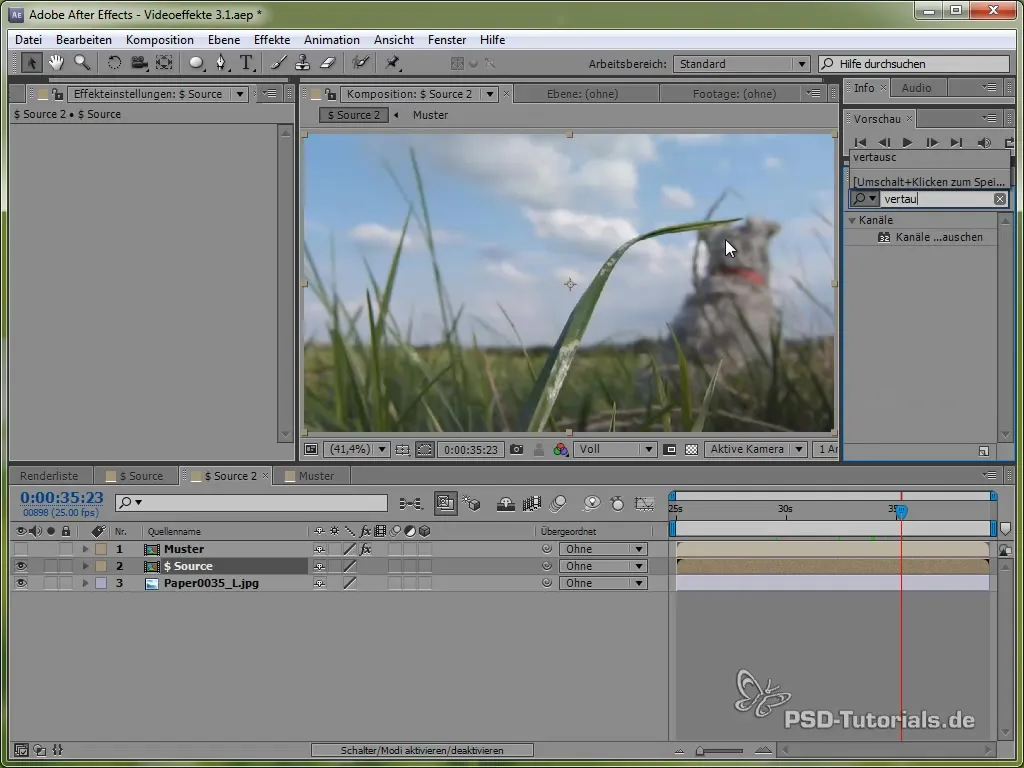This screenshot has width=1024, height=768.
Task: Select the Zoom magnifier tool
Action: pyautogui.click(x=82, y=63)
